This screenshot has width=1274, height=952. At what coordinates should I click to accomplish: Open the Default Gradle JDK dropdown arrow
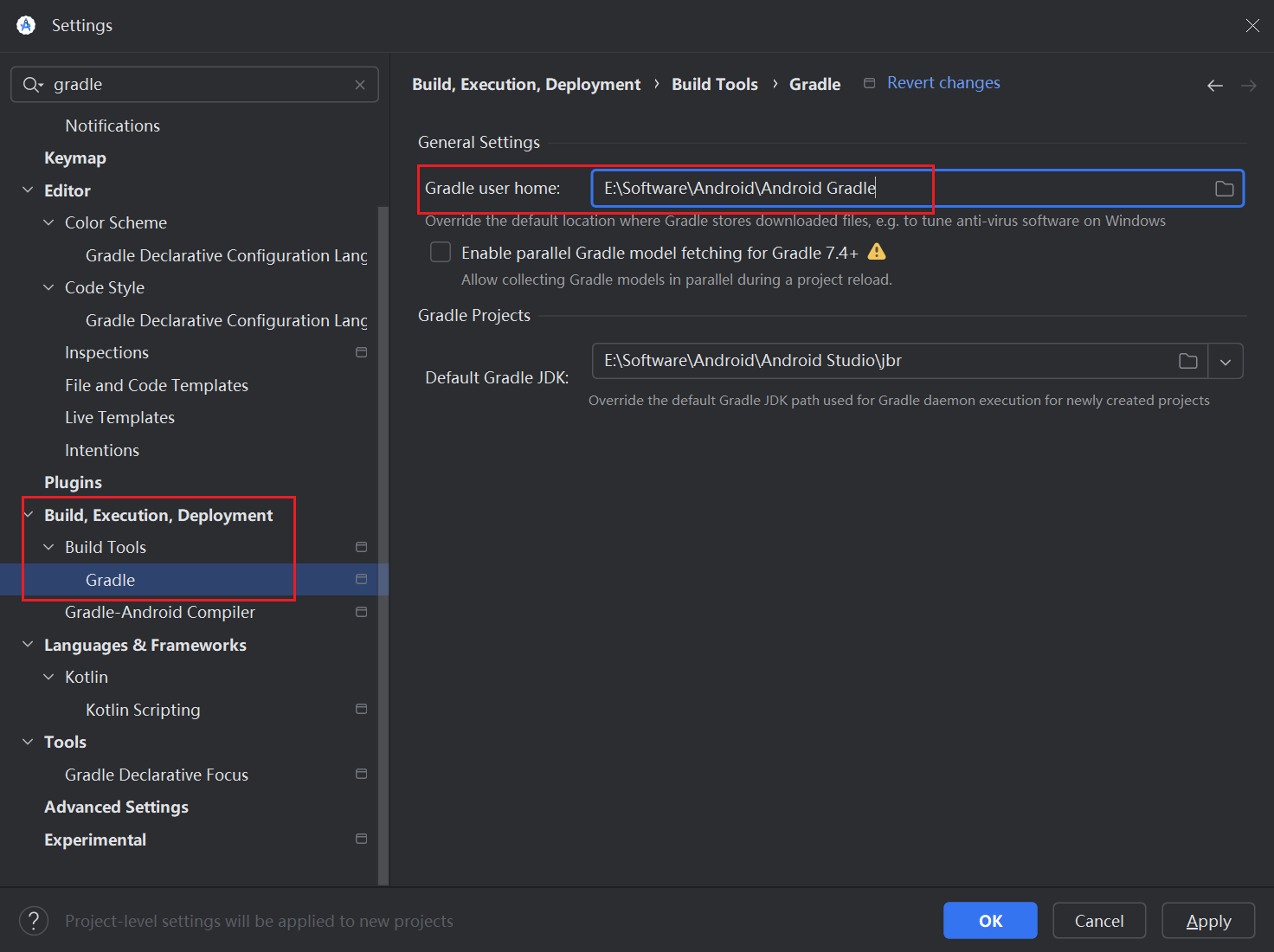coord(1225,361)
